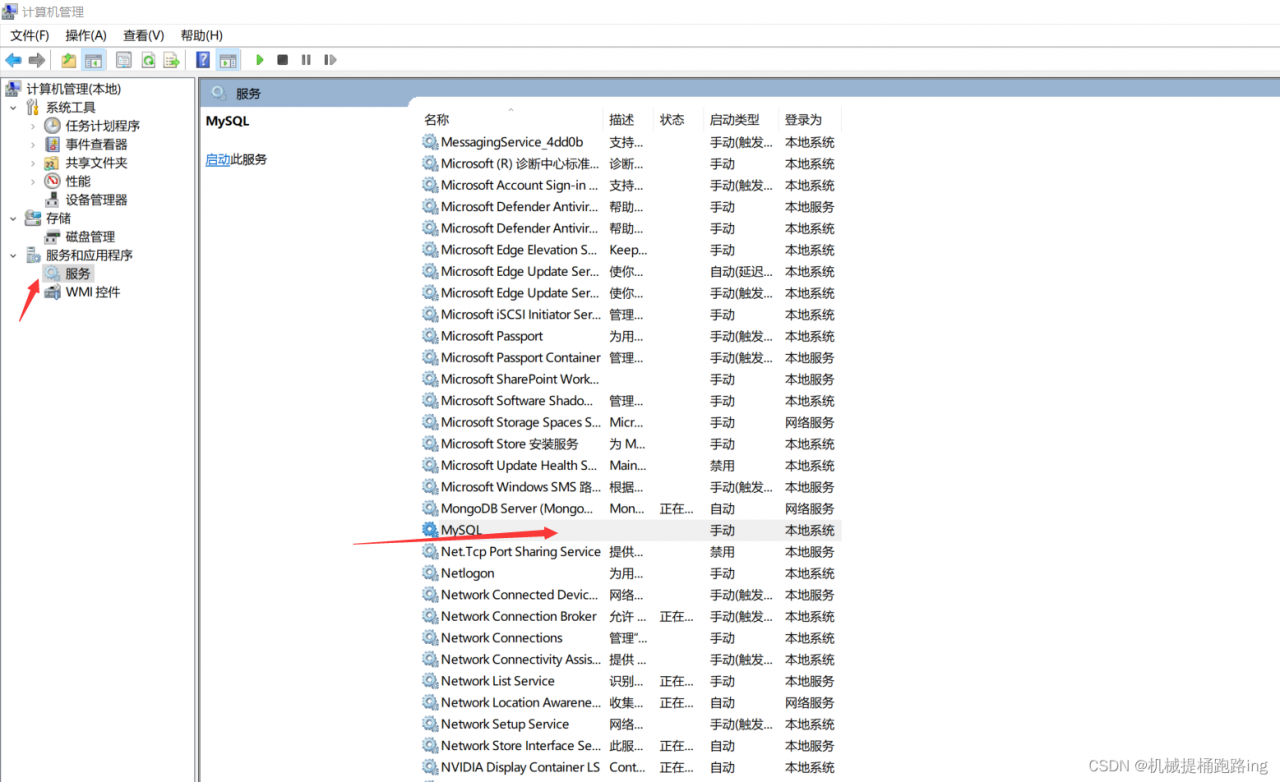Sort services by the 名称 column header
Screen dimensions: 1280x782
coord(510,120)
